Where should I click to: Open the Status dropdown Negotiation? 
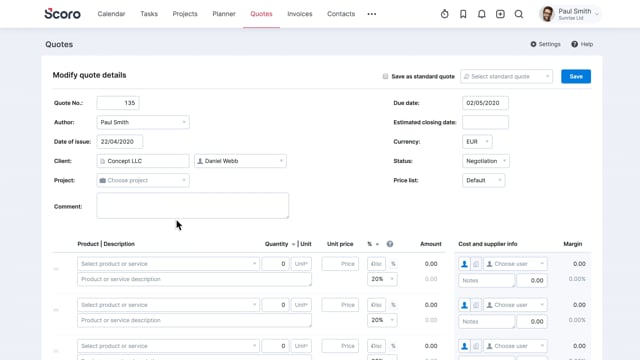486,161
